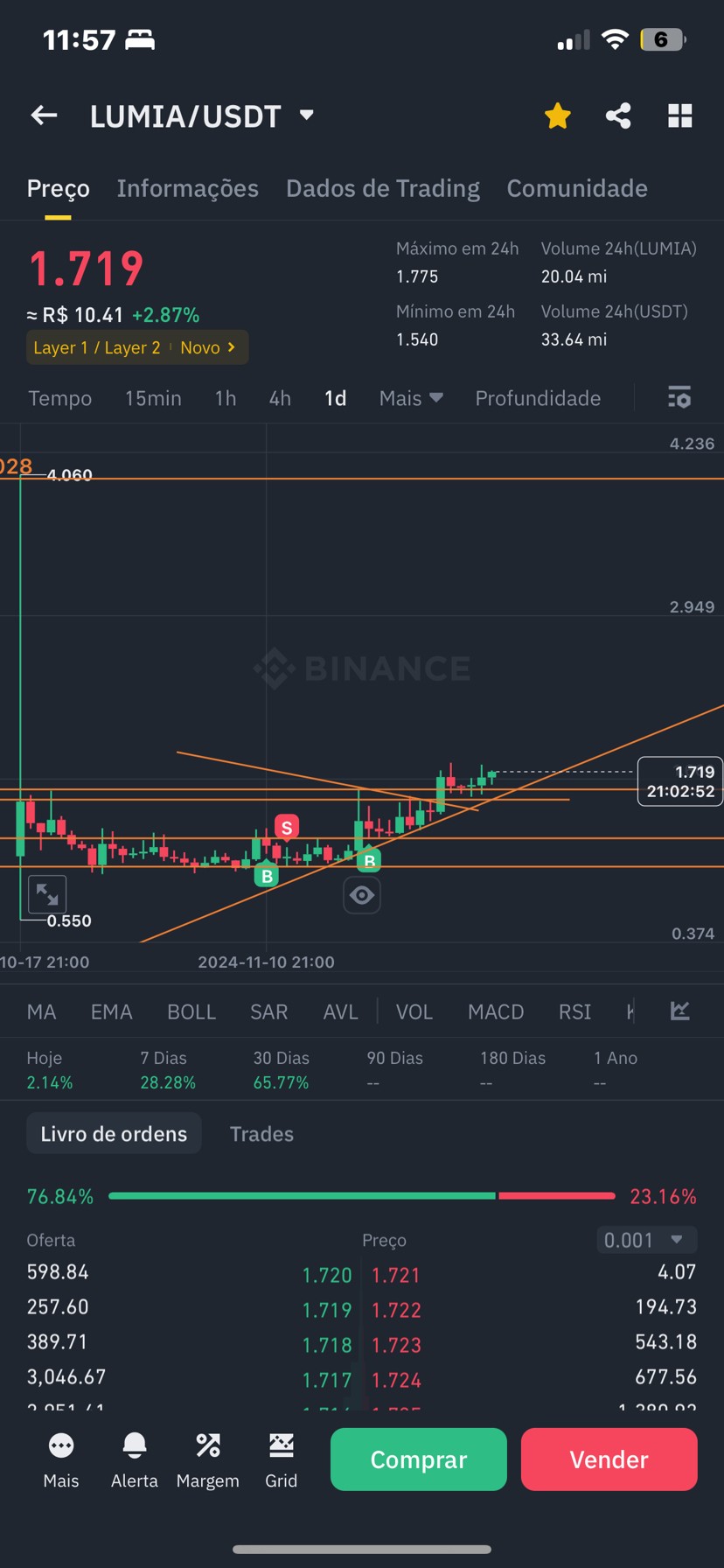Tap the 7 Dias 28.28% performance

(x=168, y=1070)
